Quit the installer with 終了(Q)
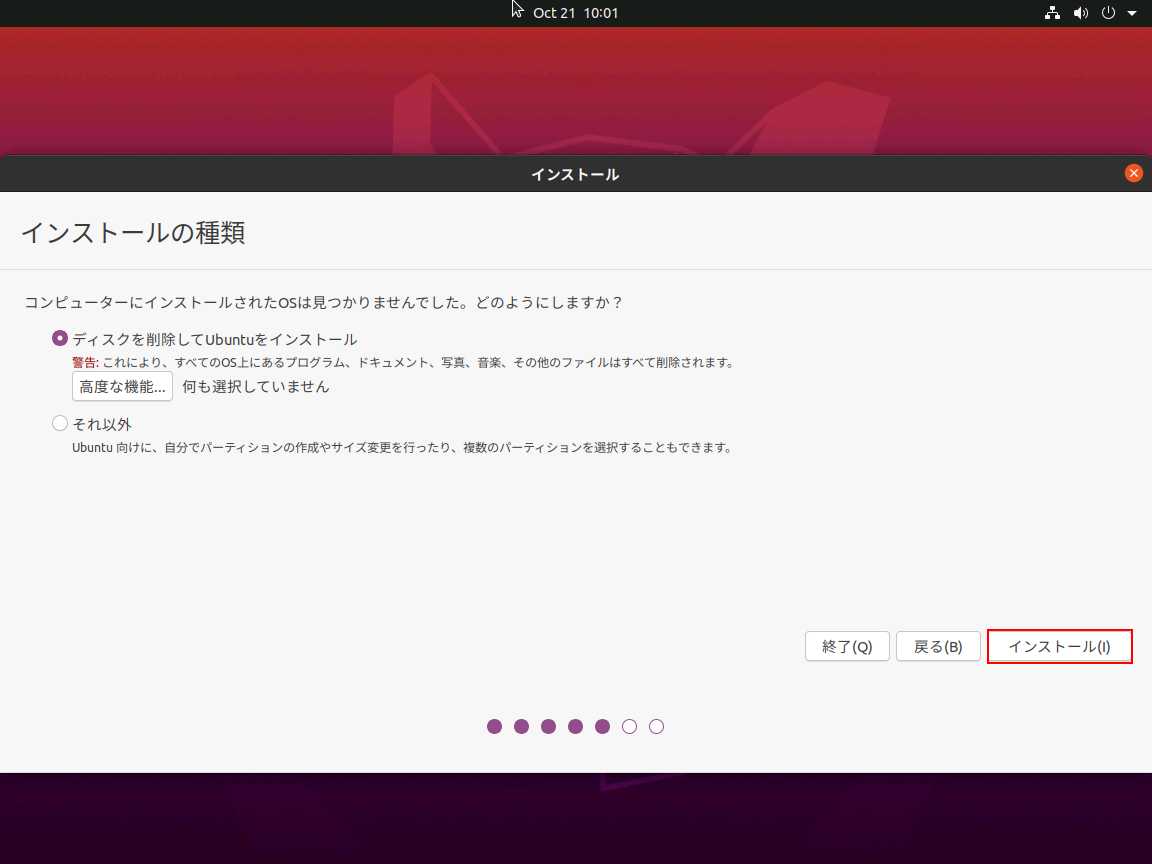The height and width of the screenshot is (864, 1152). [x=847, y=647]
